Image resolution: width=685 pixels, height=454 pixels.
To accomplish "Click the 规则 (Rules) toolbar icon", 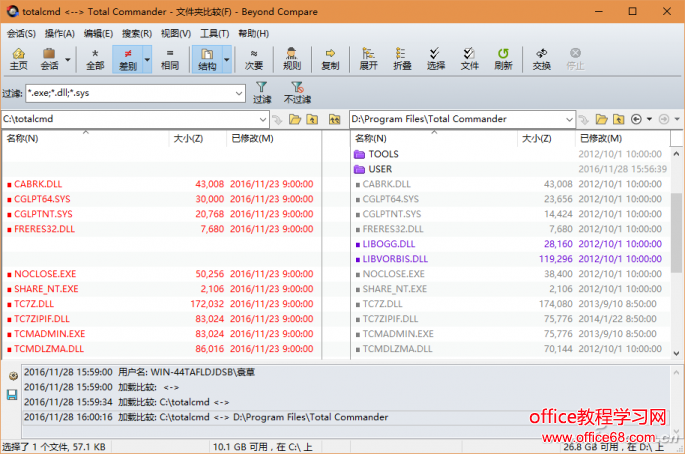I will (x=291, y=59).
